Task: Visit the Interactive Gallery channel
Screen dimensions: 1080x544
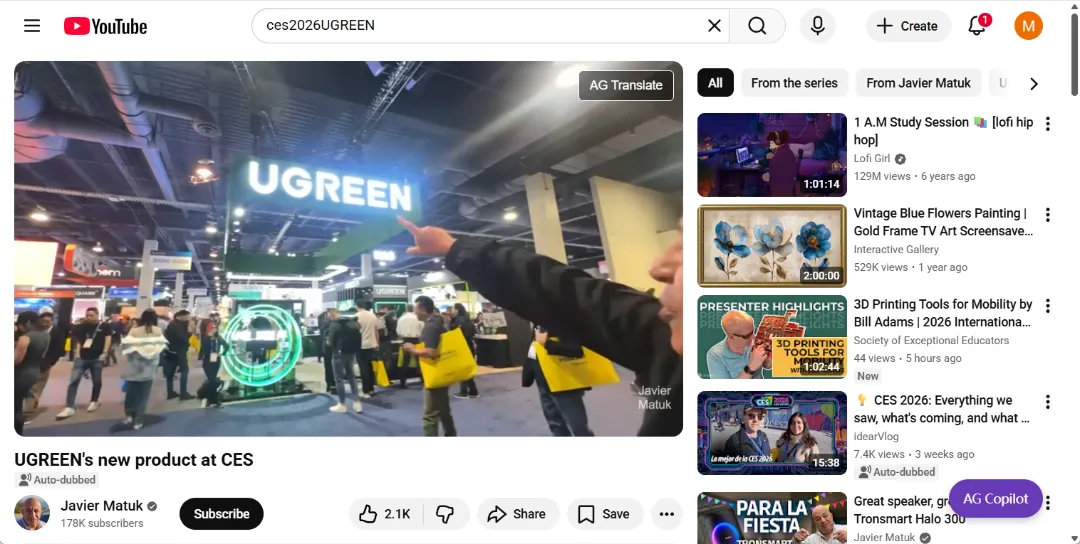Action: click(896, 249)
